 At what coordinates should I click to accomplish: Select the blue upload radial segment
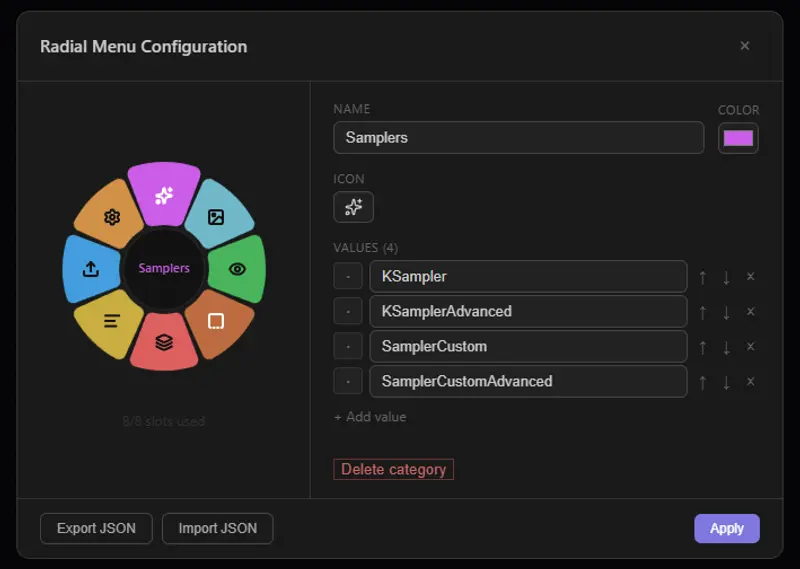point(90,269)
